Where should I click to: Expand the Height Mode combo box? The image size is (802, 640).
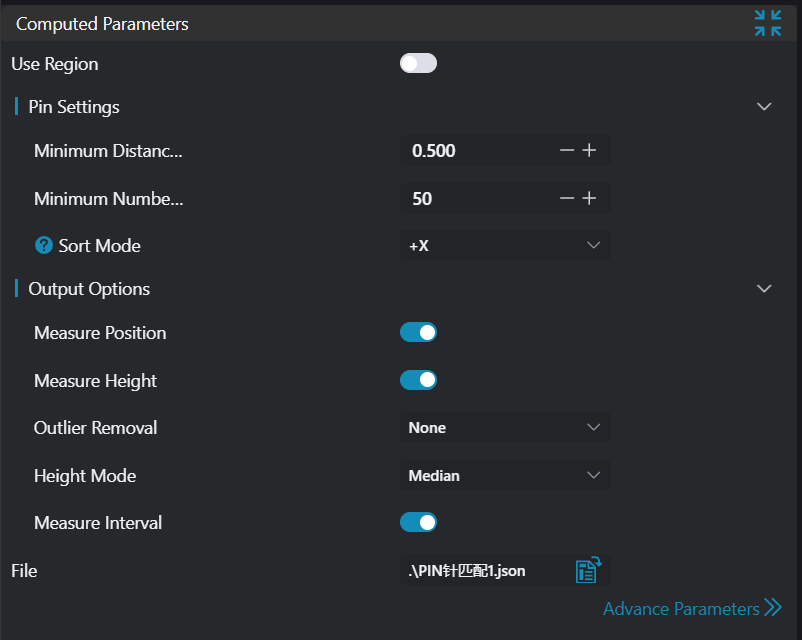point(504,475)
